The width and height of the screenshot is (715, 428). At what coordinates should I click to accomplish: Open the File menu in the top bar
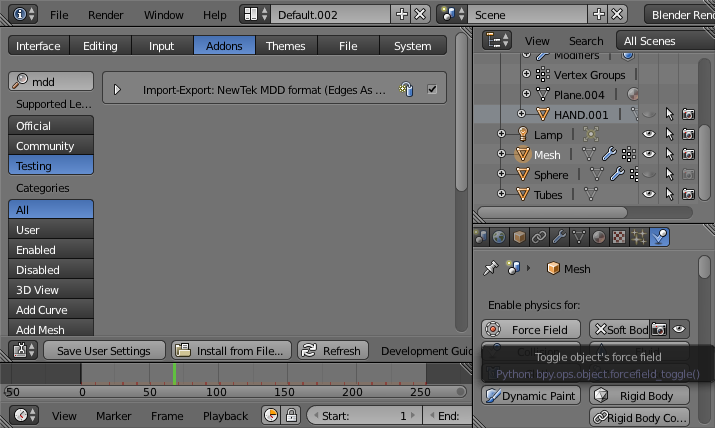pyautogui.click(x=59, y=15)
